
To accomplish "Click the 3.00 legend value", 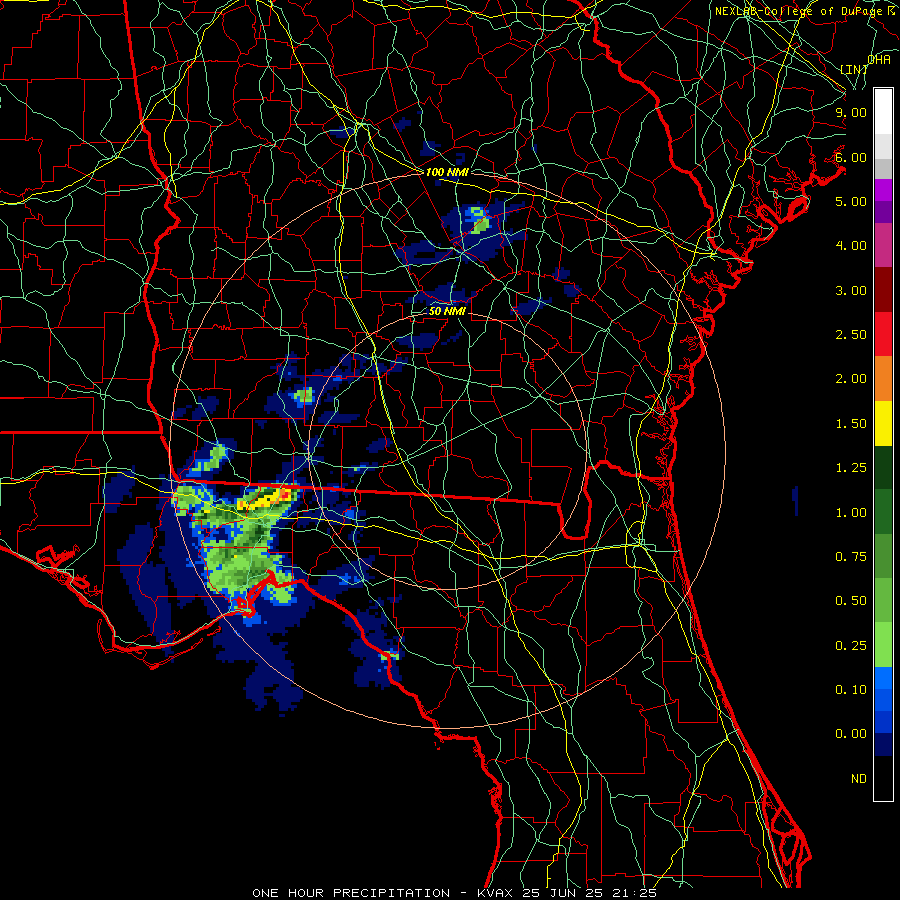I will (x=851, y=290).
